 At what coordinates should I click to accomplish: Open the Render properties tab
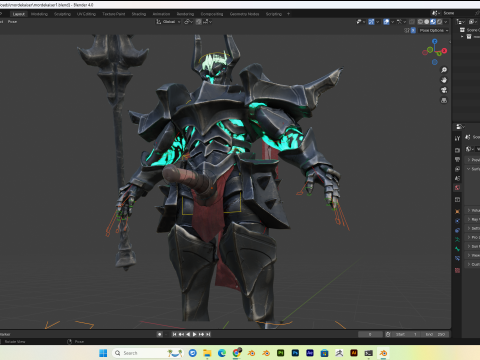[457, 150]
